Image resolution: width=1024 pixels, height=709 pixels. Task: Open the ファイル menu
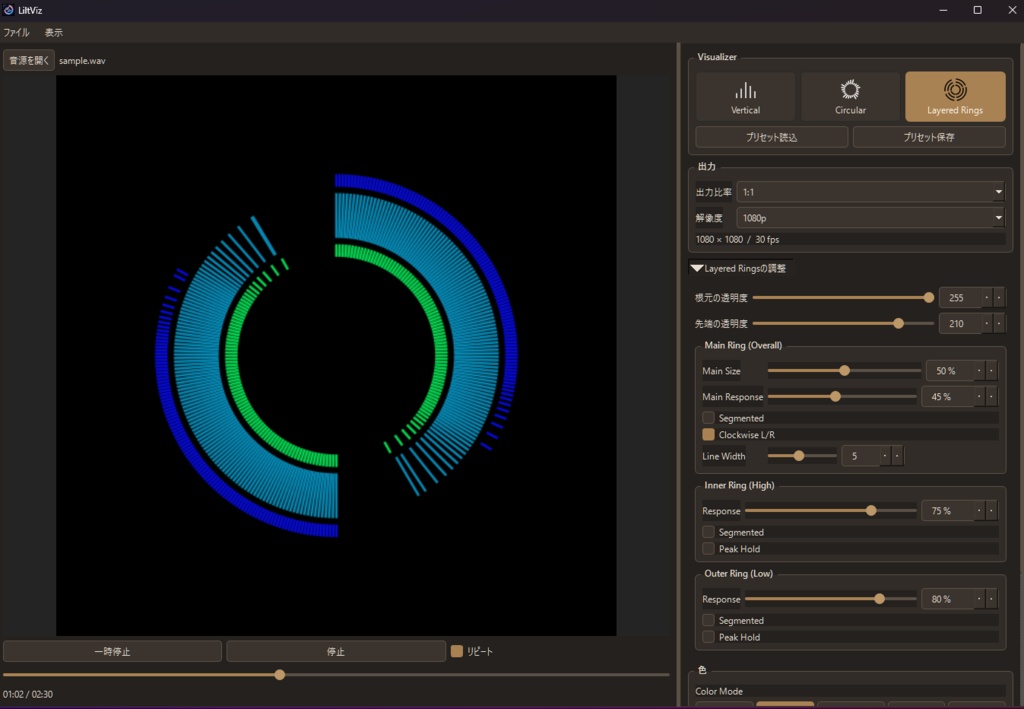point(16,33)
